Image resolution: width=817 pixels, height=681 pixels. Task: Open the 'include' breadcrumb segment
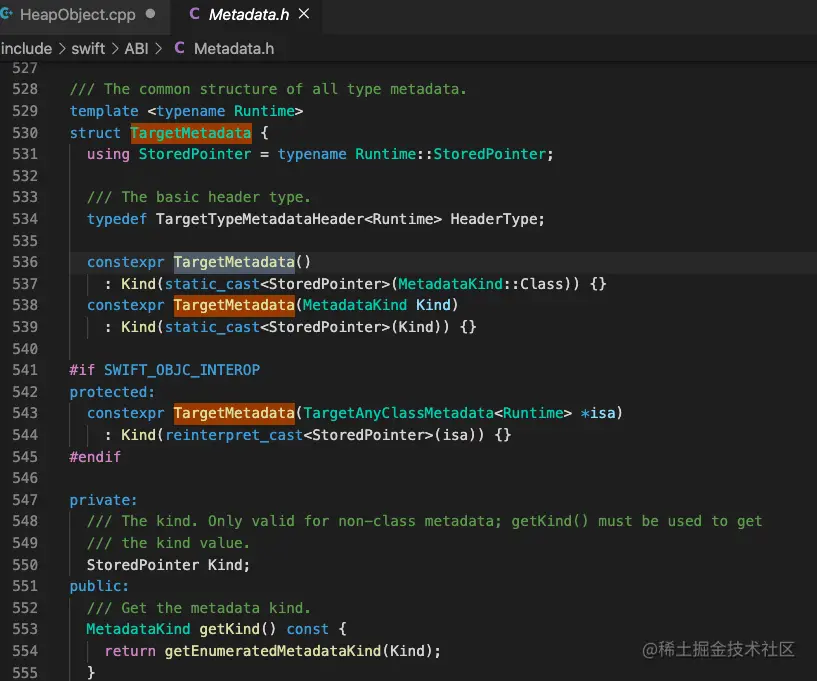(26, 48)
